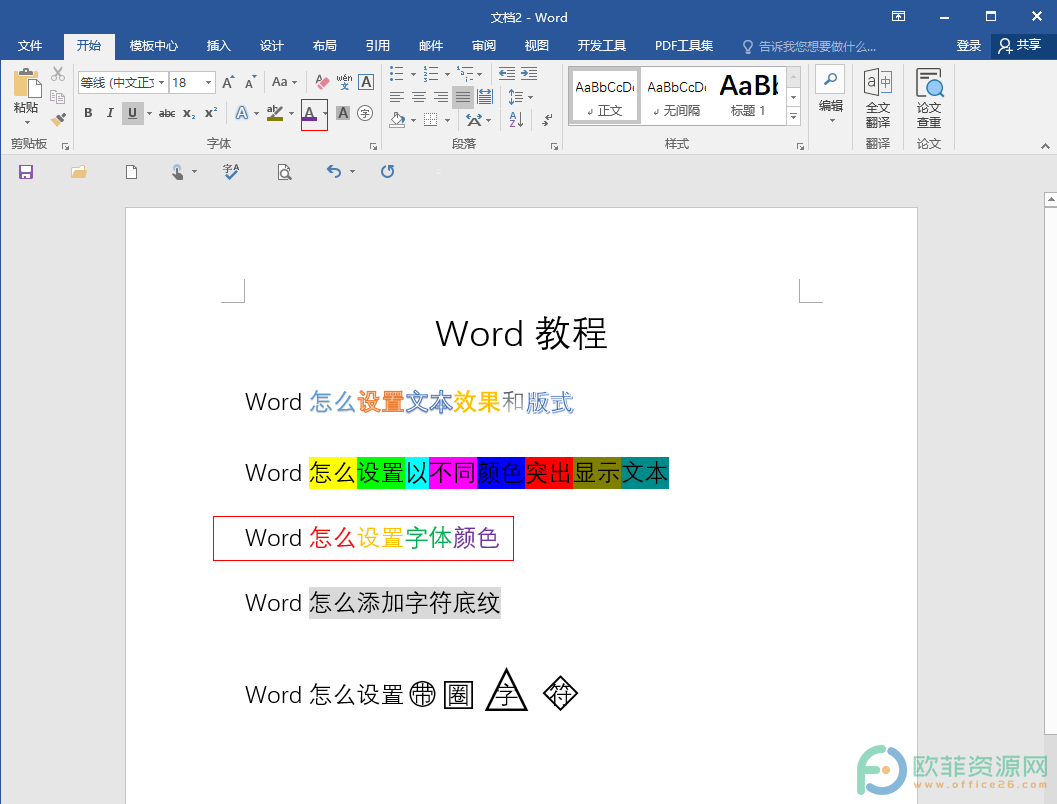Create a new blank document
This screenshot has width=1057, height=804.
(x=131, y=173)
